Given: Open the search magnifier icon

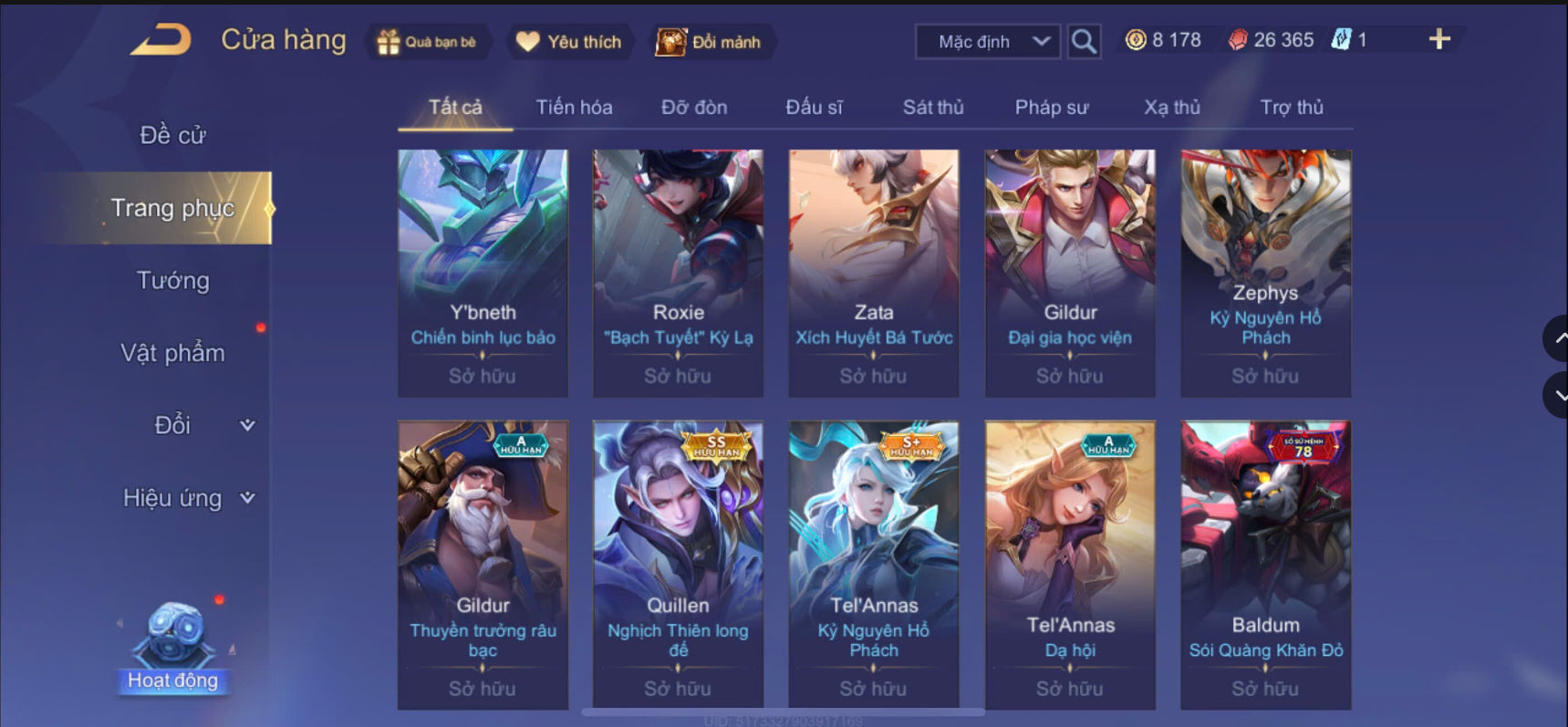Looking at the screenshot, I should pos(1083,41).
